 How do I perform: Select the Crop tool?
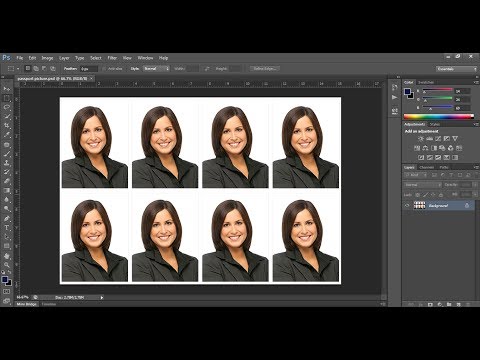pos(7,126)
